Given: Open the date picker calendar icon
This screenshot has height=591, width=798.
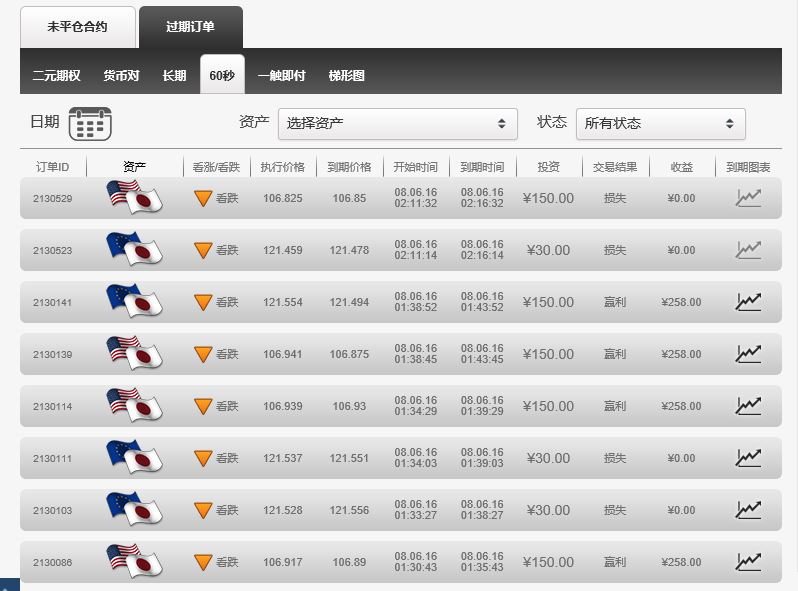Looking at the screenshot, I should coord(90,124).
